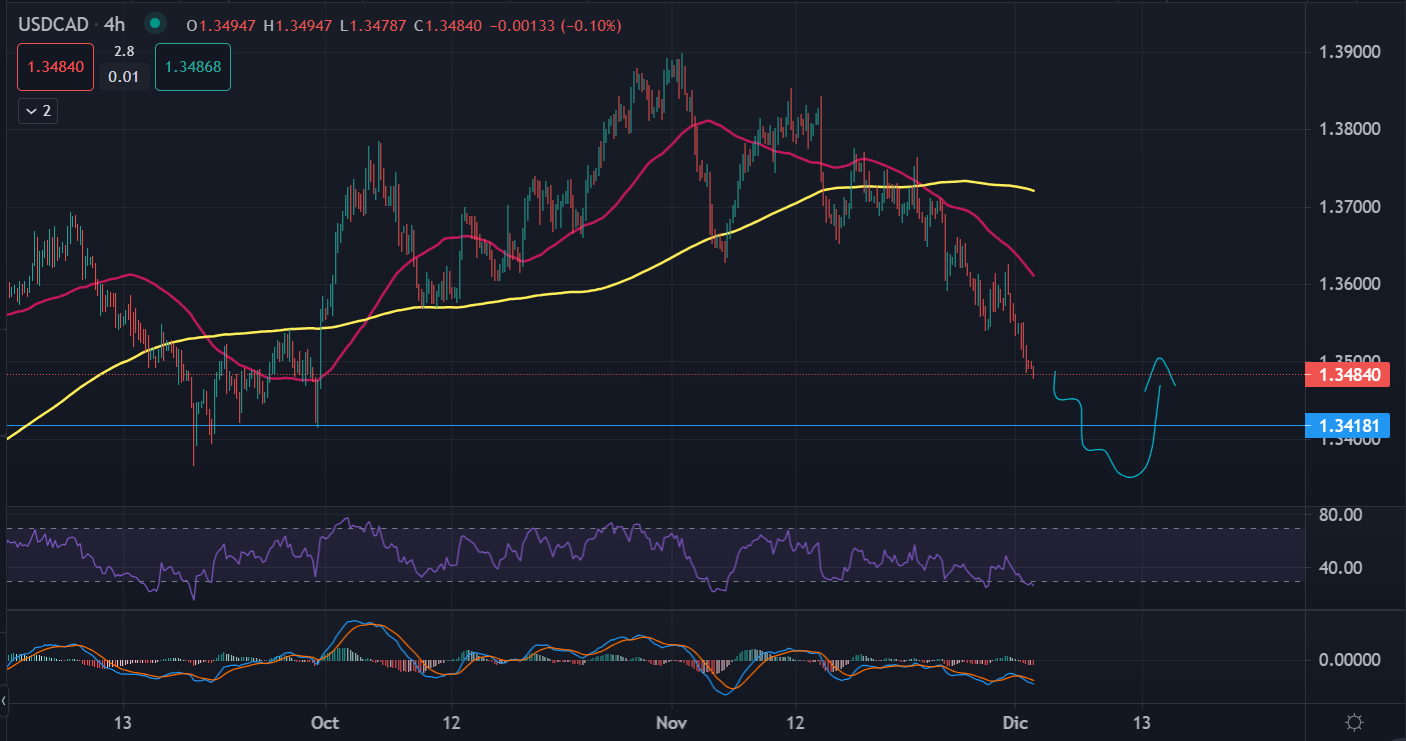Click the USDCAD symbol title
This screenshot has height=741, width=1406.
click(52, 24)
